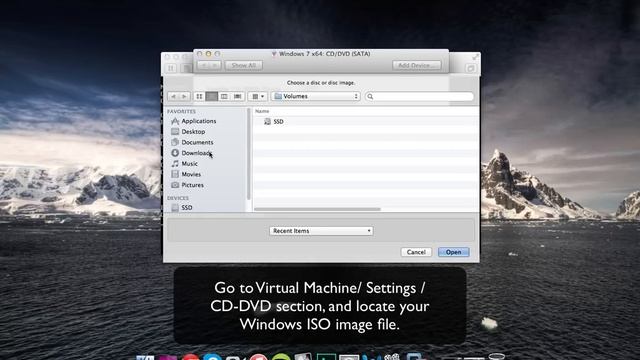This screenshot has height=360, width=640.
Task: Click back arrow in settings toolbar
Action: [x=204, y=65]
